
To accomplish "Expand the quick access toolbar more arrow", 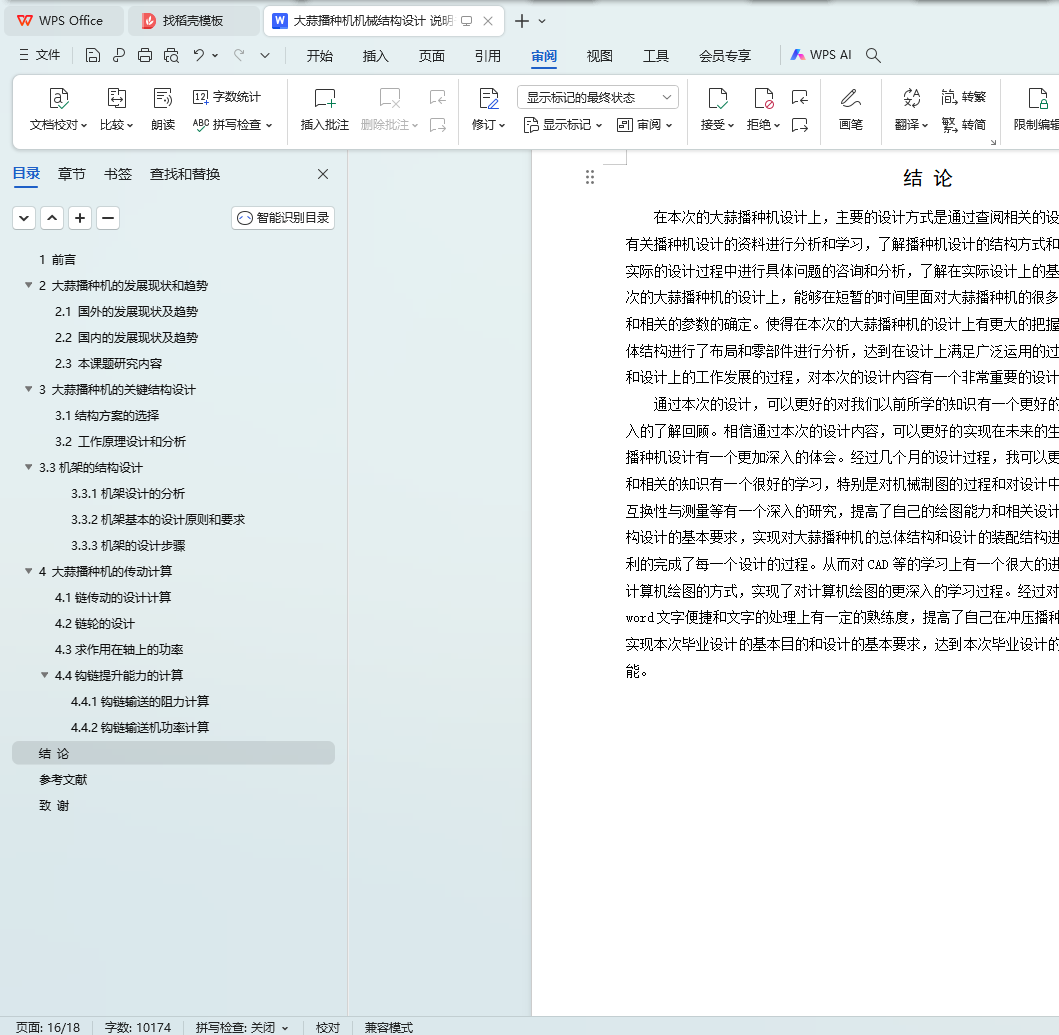I will tap(265, 55).
